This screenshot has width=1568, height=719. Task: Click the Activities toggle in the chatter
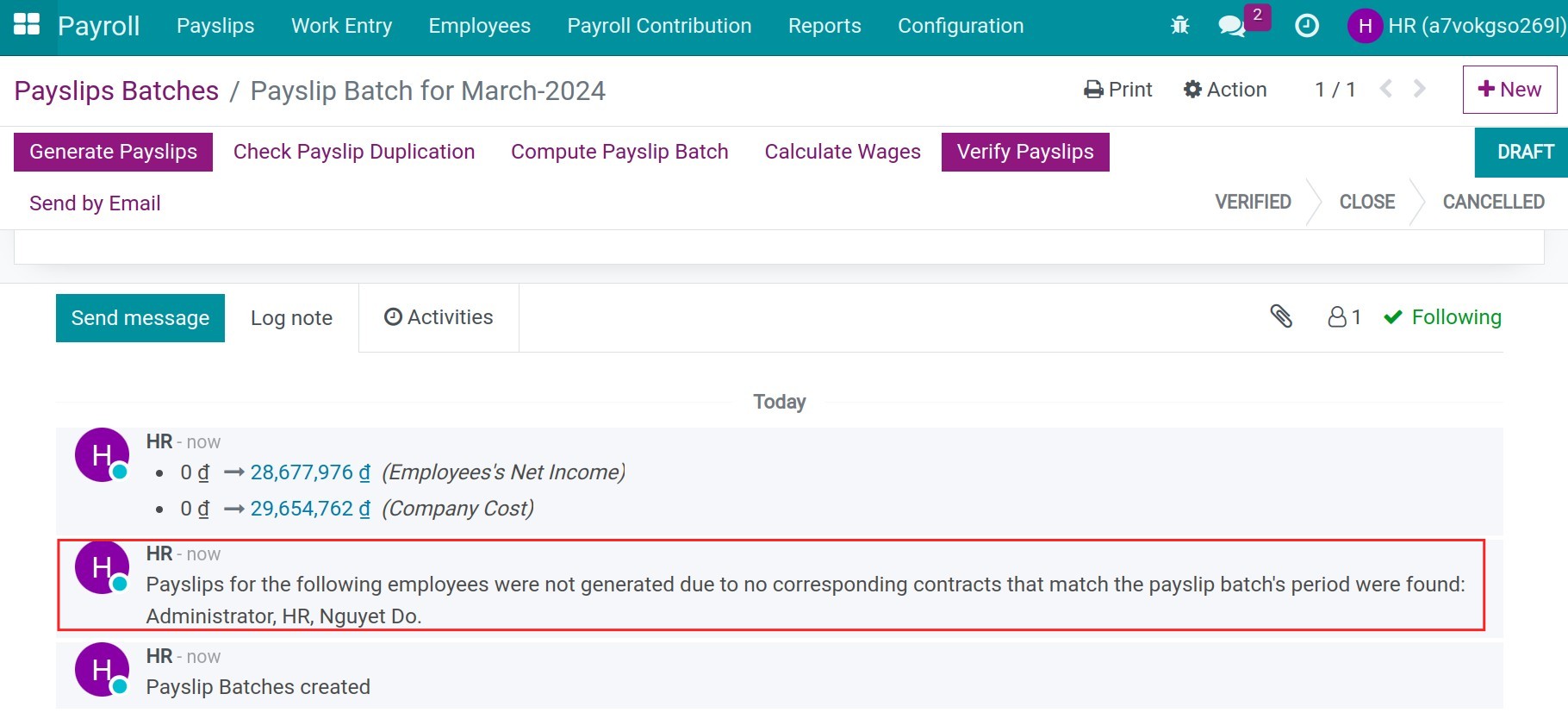438,317
